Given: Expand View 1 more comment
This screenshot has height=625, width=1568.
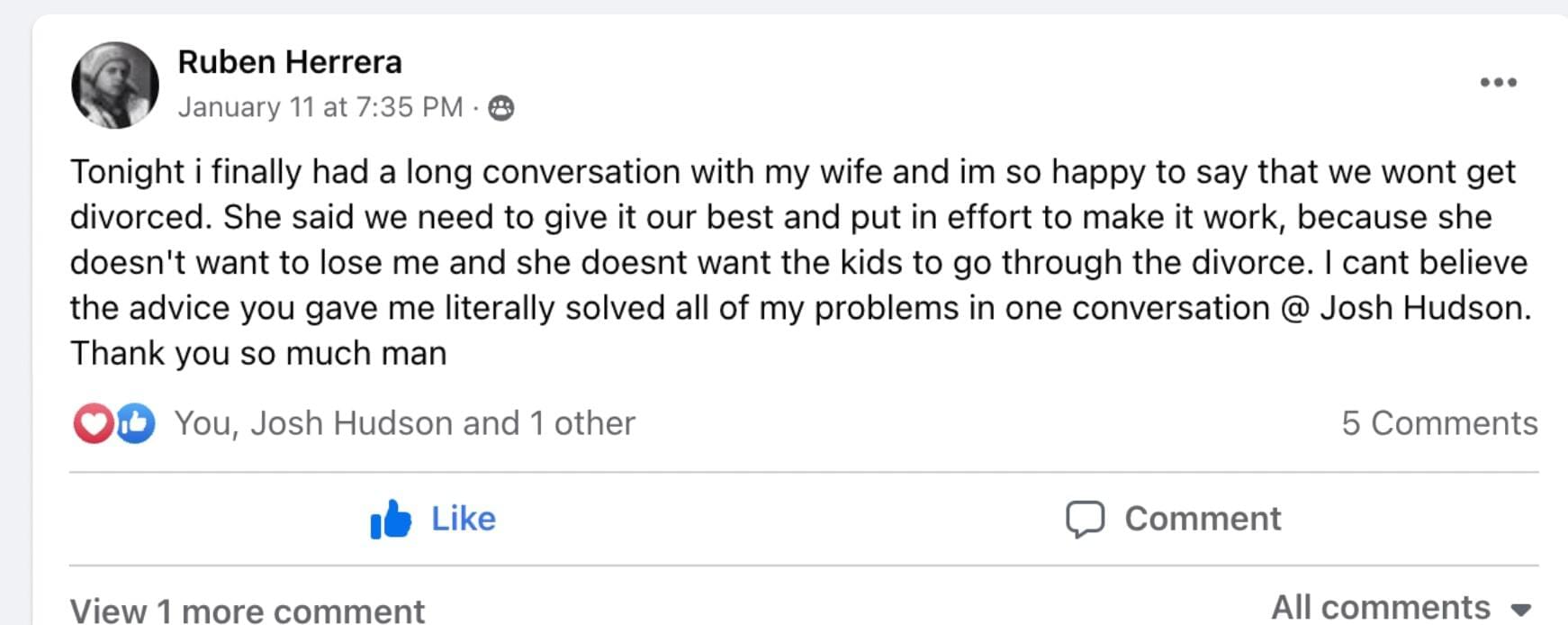Looking at the screenshot, I should [248, 611].
